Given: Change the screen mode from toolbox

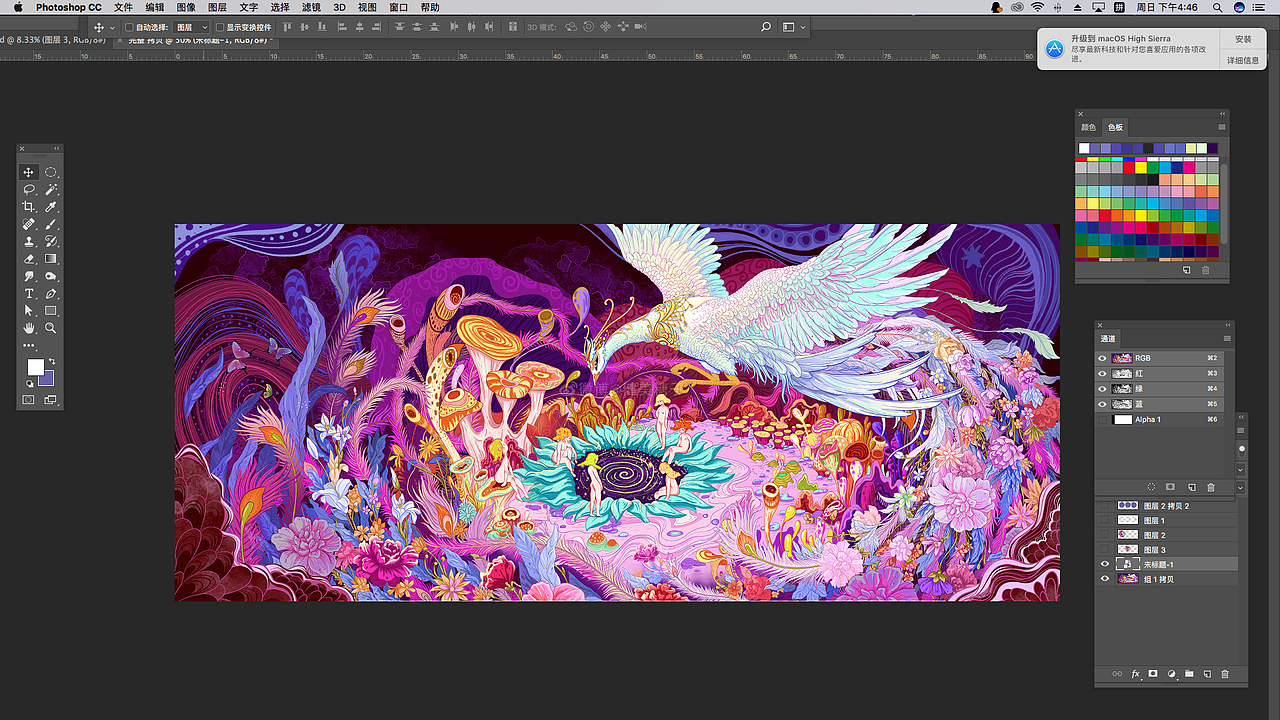Looking at the screenshot, I should (x=51, y=400).
